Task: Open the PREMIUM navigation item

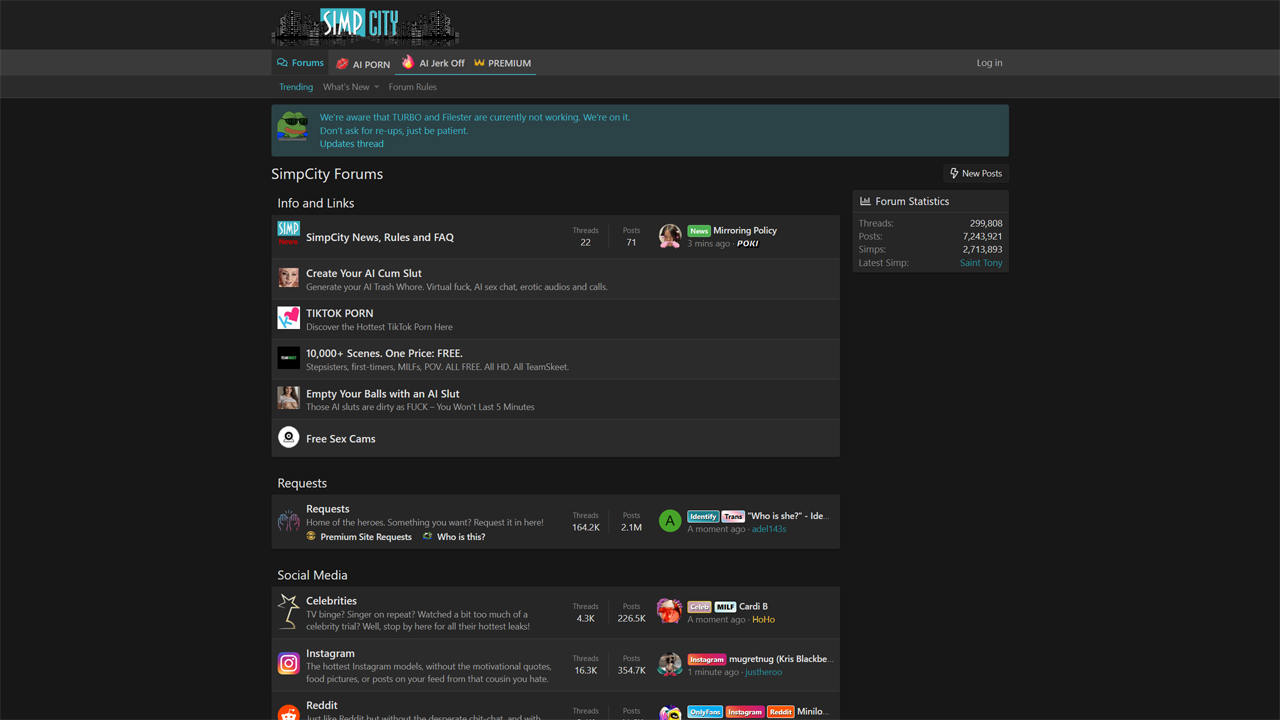Action: click(x=503, y=63)
